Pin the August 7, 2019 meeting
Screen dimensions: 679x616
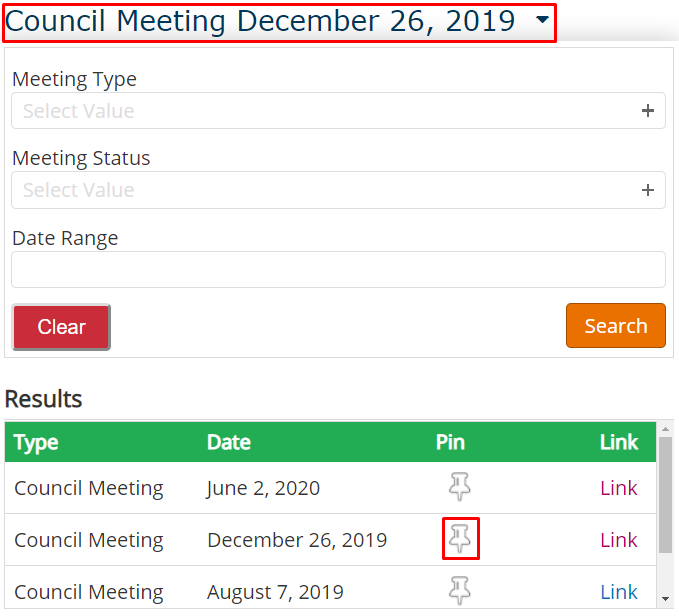pos(459,590)
